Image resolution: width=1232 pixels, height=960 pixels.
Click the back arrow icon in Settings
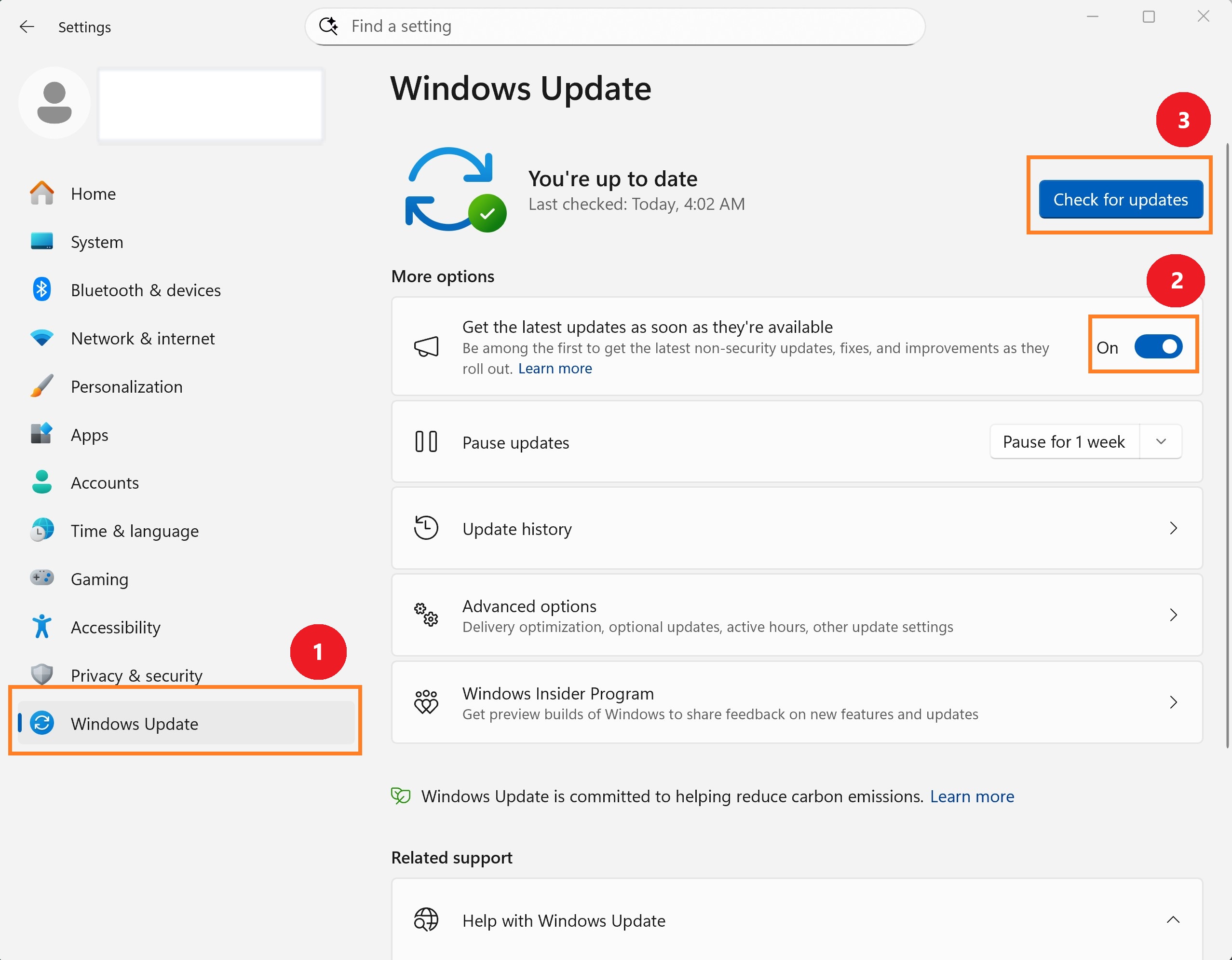[27, 27]
